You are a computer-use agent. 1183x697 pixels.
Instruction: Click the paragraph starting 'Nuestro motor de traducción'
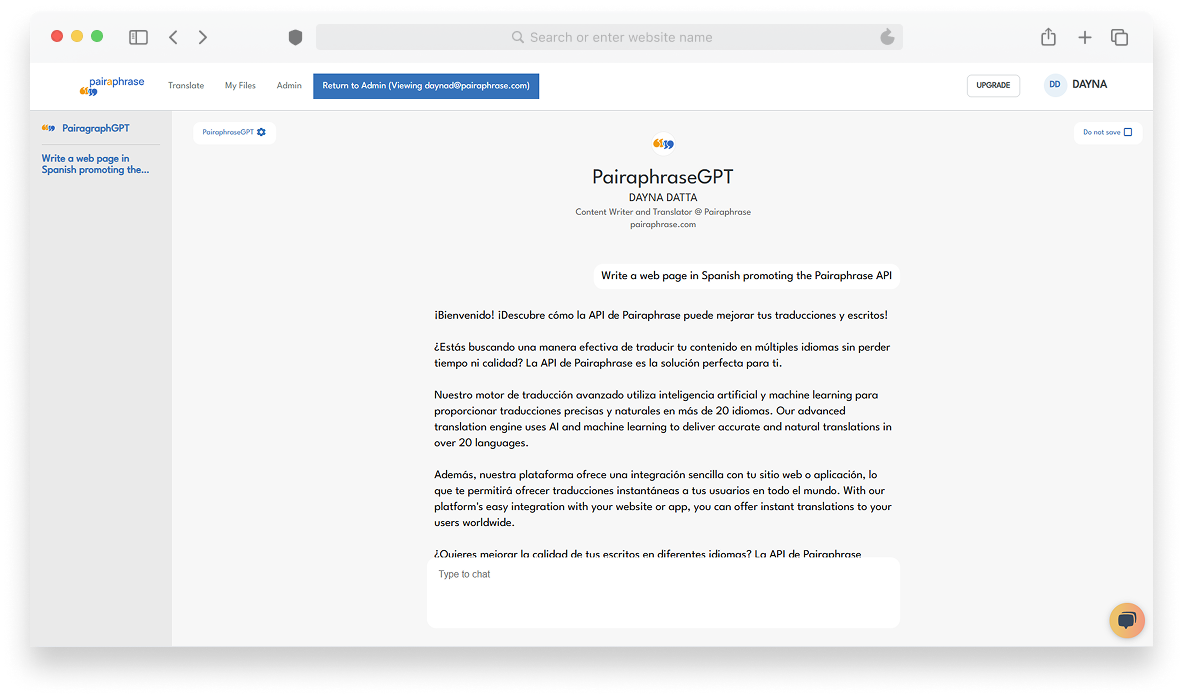pos(662,419)
